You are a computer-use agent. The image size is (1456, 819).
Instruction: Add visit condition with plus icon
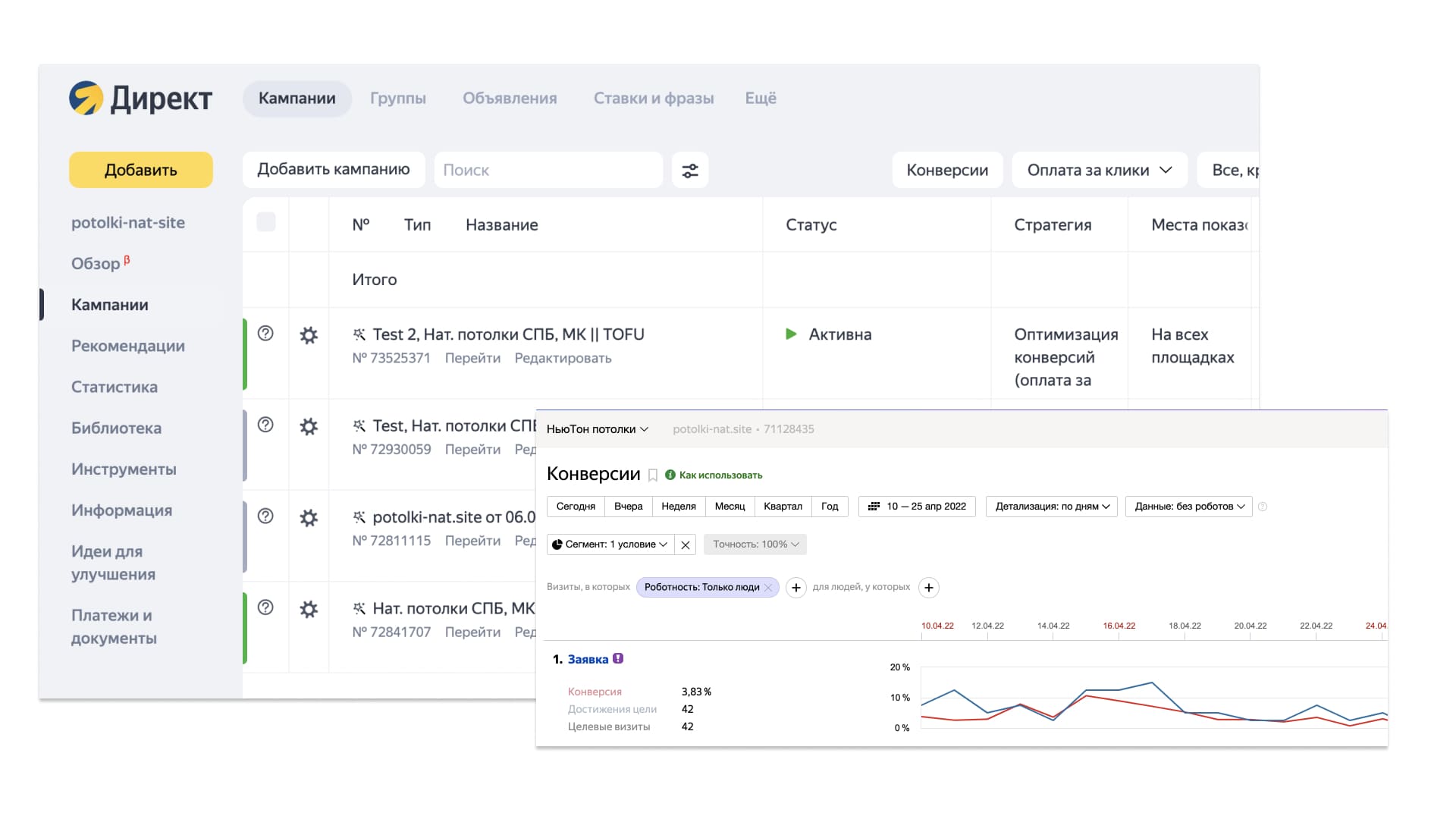pyautogui.click(x=795, y=588)
